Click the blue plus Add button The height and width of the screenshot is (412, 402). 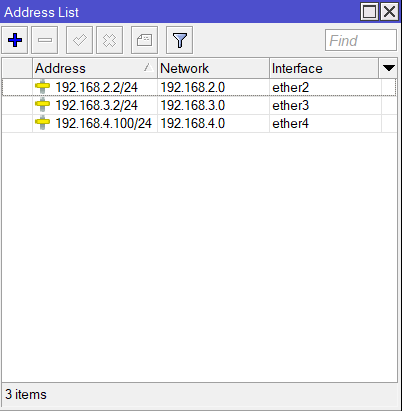pos(15,40)
